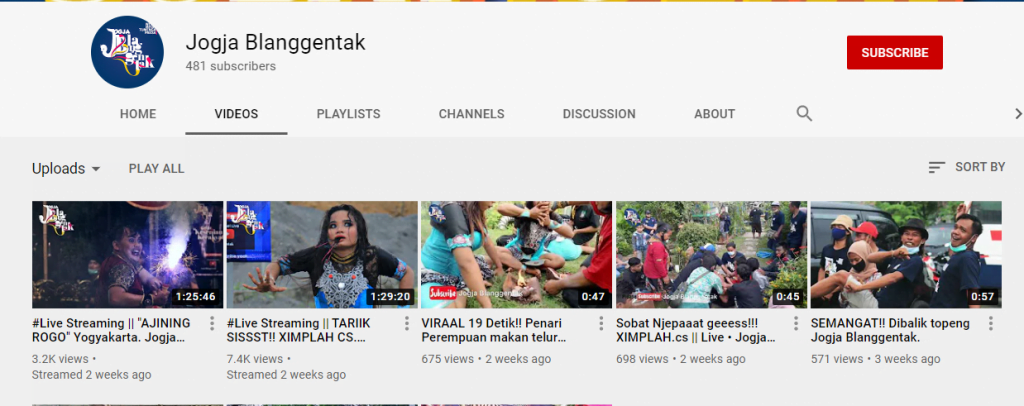Subscribe to Jogja Blanggentak channel
This screenshot has height=406, width=1024.
895,52
